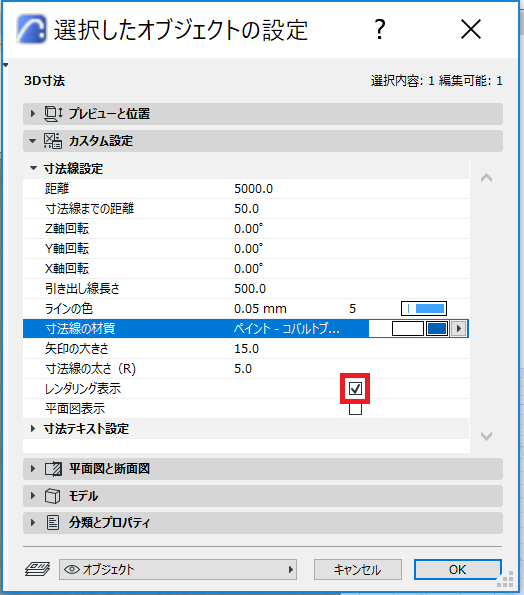524x595 pixels.
Task: Select the ラインの色 parameter label
Action: 68,309
